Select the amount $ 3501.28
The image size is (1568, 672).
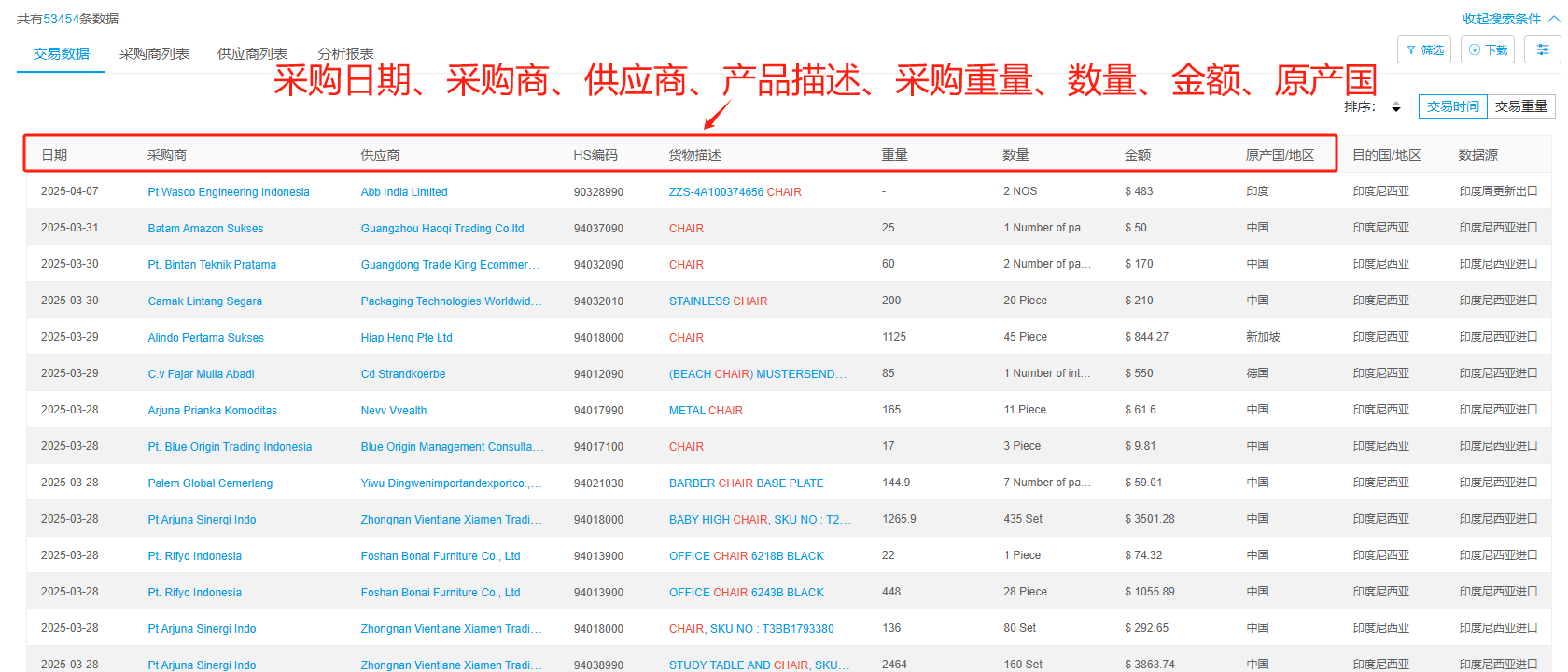click(x=1150, y=519)
